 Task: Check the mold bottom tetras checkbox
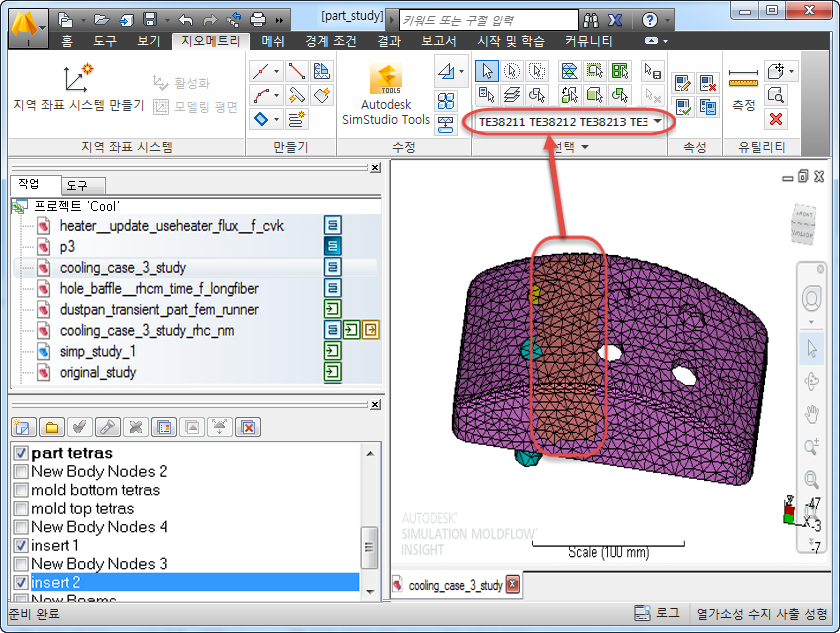21,490
